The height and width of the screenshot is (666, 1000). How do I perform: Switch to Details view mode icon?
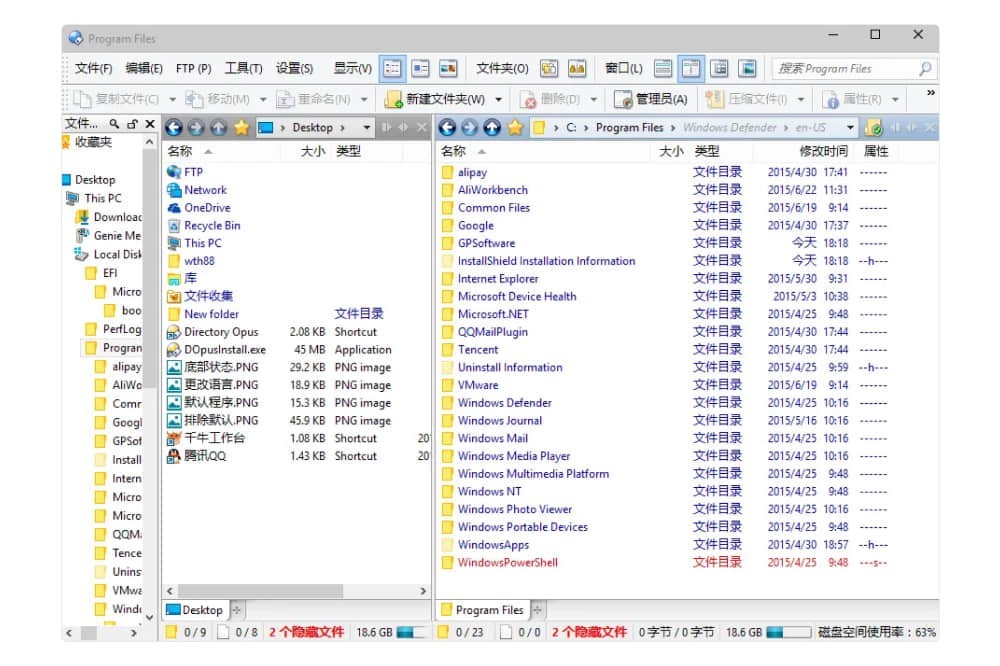pos(393,68)
